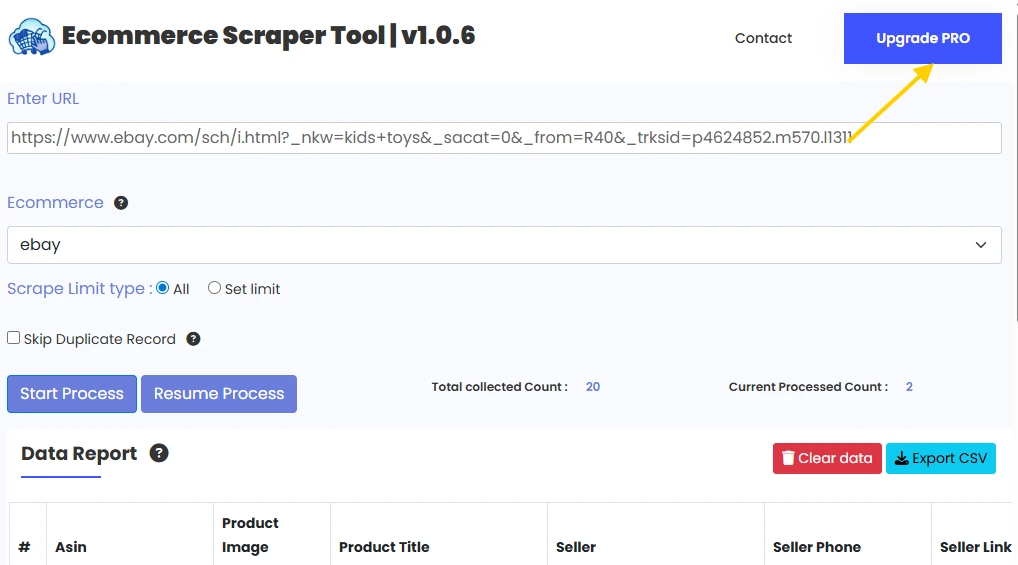Show help icon next to Data Report
This screenshot has height=565, width=1018.
pos(159,453)
